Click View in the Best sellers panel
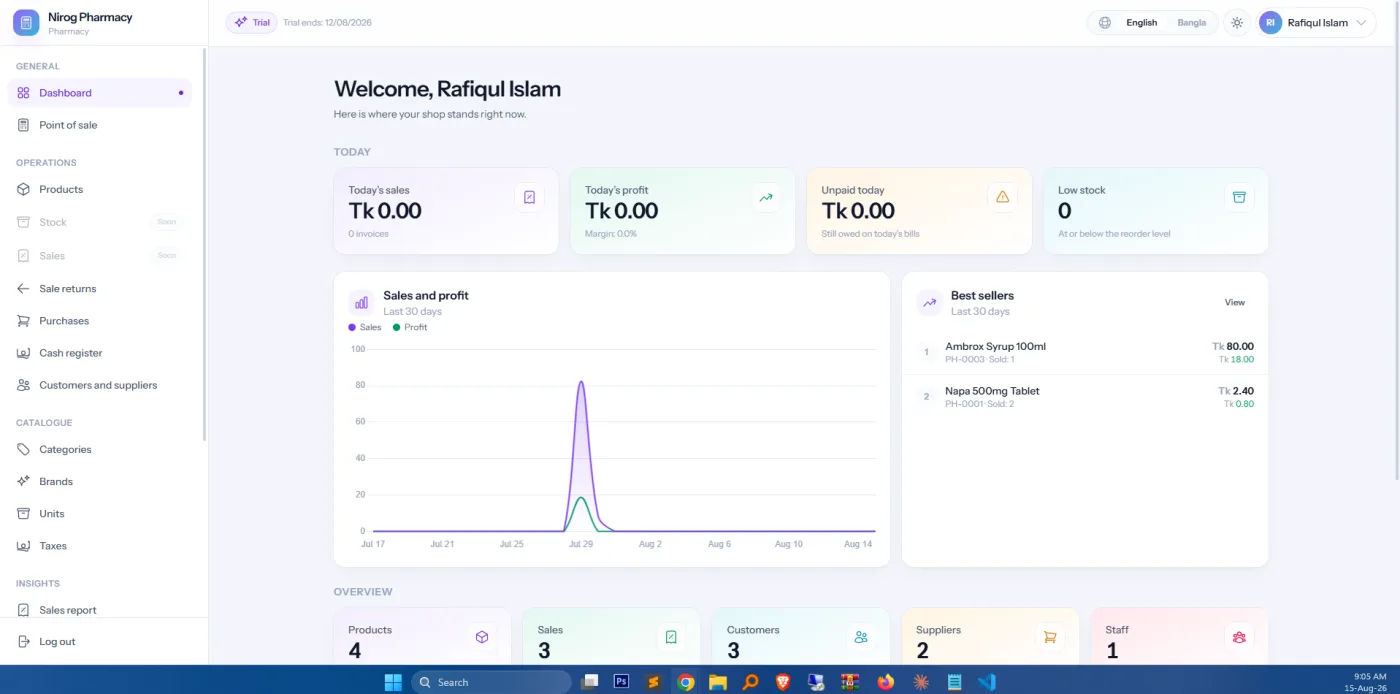Viewport: 1400px width, 694px height. click(1235, 302)
